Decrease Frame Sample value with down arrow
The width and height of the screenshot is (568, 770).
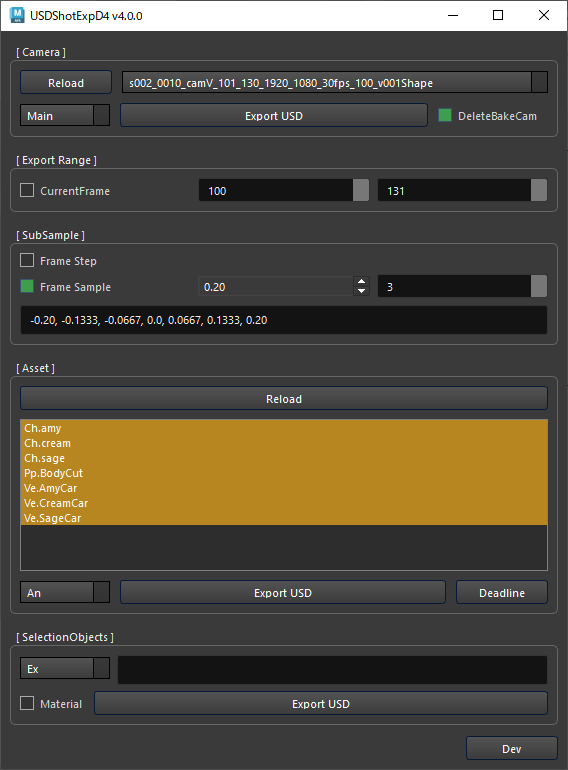click(x=361, y=291)
